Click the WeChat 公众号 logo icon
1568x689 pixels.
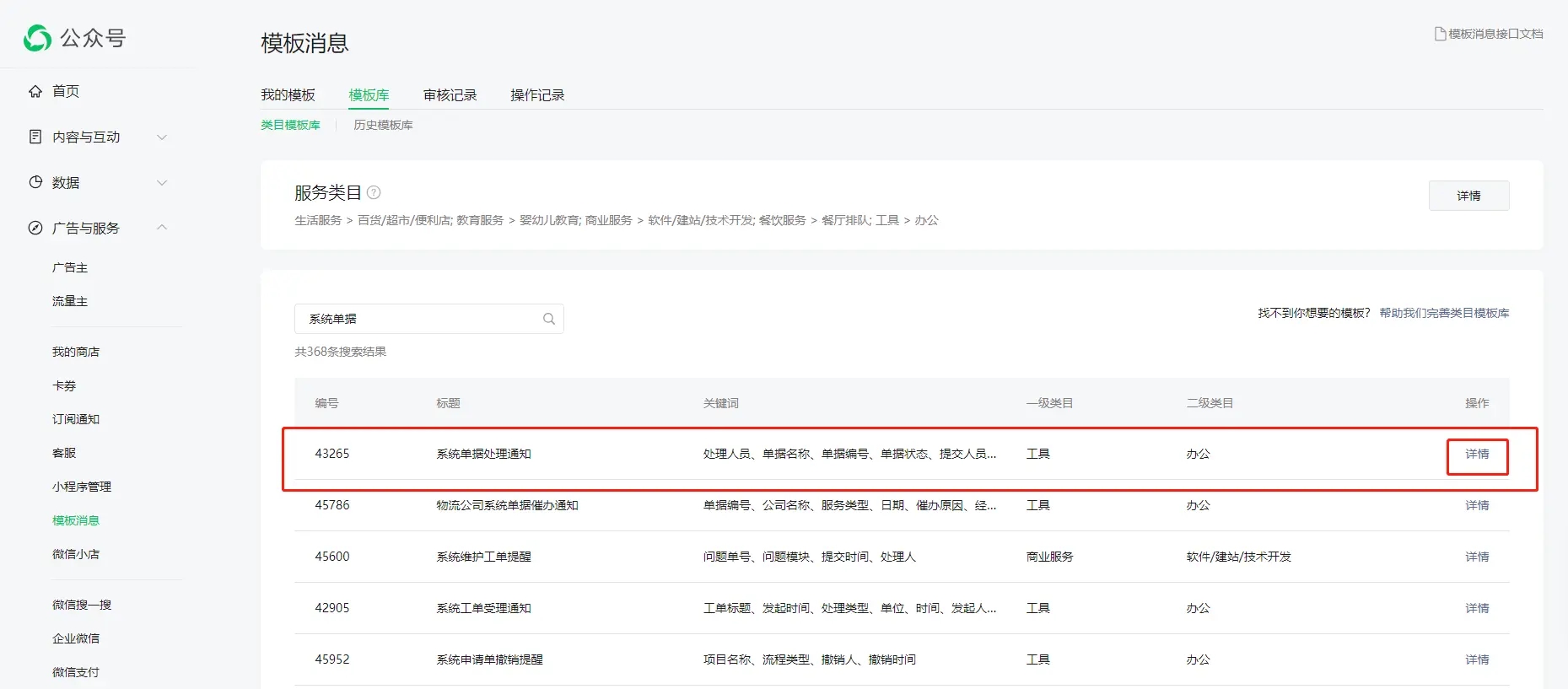click(38, 38)
